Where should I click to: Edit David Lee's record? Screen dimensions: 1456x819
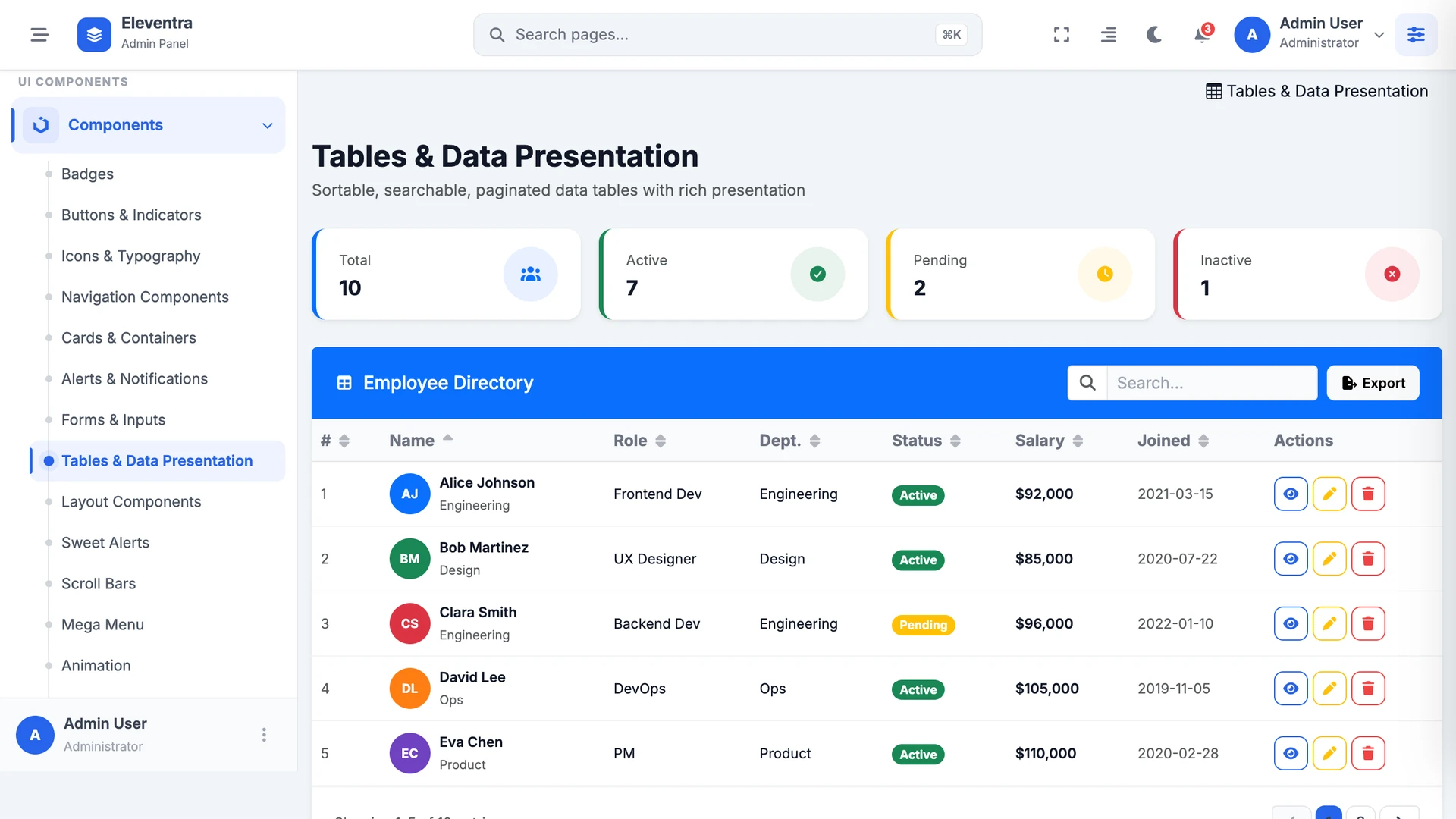coord(1329,689)
